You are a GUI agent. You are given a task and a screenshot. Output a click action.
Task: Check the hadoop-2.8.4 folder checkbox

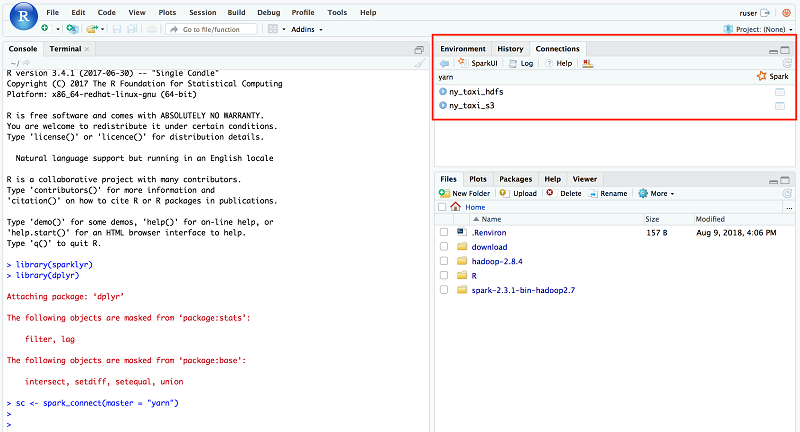[x=444, y=261]
